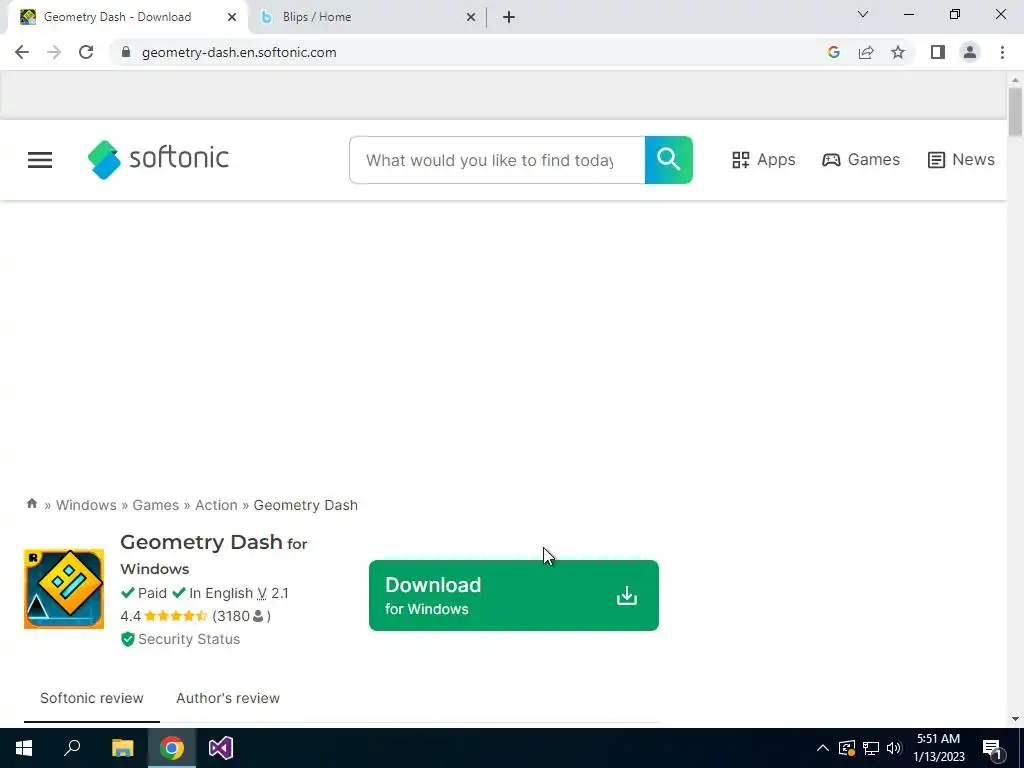
Task: Open the Games menu
Action: tap(861, 160)
